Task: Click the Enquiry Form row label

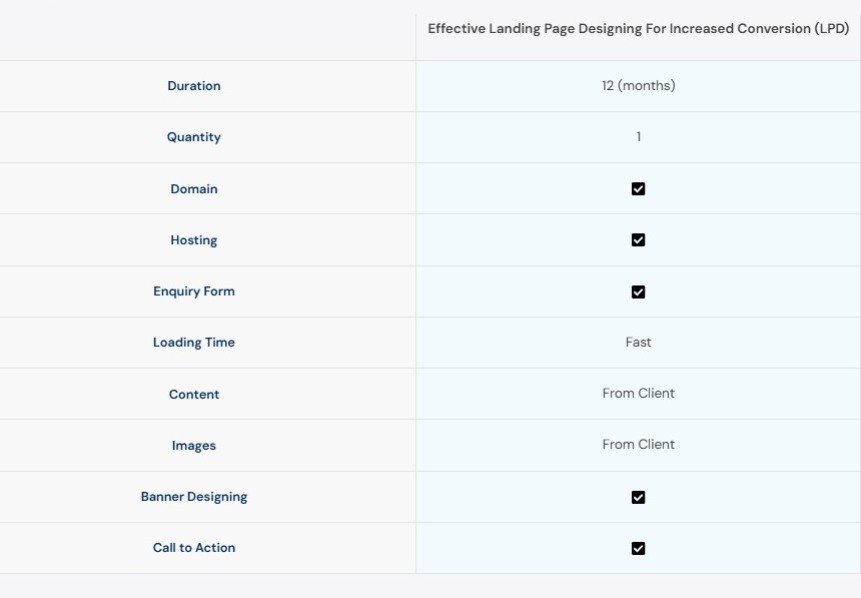Action: tap(194, 292)
